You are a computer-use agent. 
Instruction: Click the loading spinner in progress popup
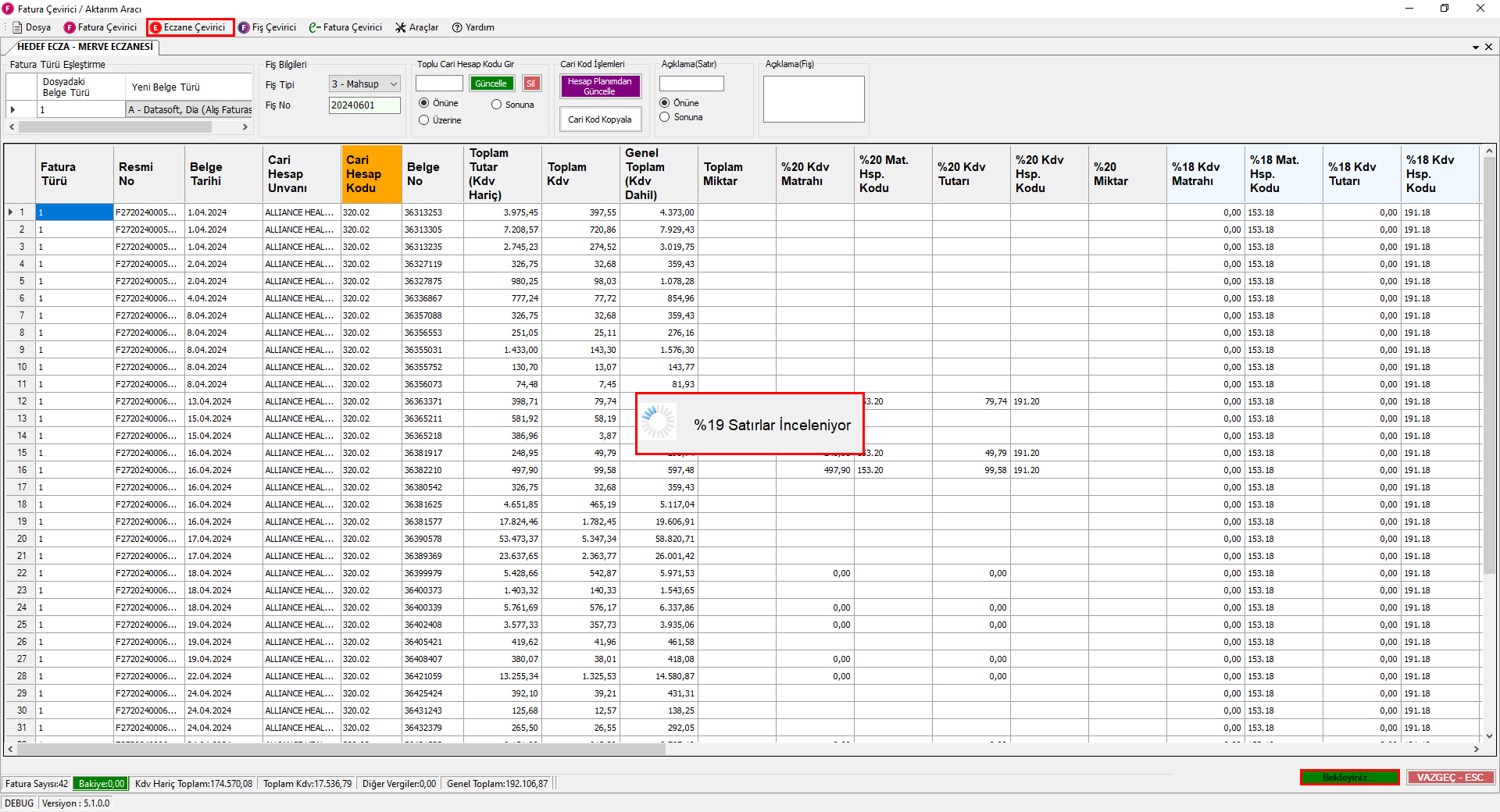[x=659, y=422]
